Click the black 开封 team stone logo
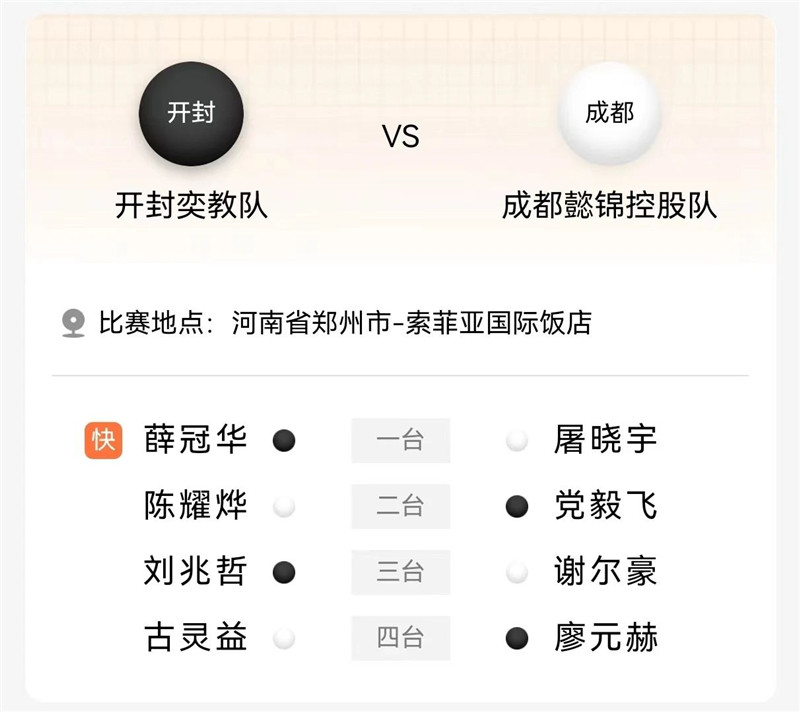Screen dimensions: 800x712 [191, 113]
